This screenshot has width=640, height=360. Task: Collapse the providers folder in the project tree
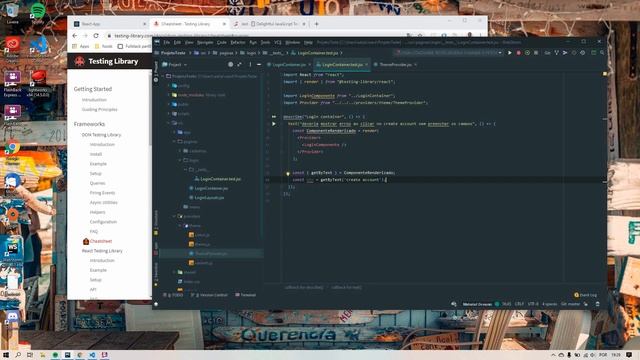click(174, 216)
